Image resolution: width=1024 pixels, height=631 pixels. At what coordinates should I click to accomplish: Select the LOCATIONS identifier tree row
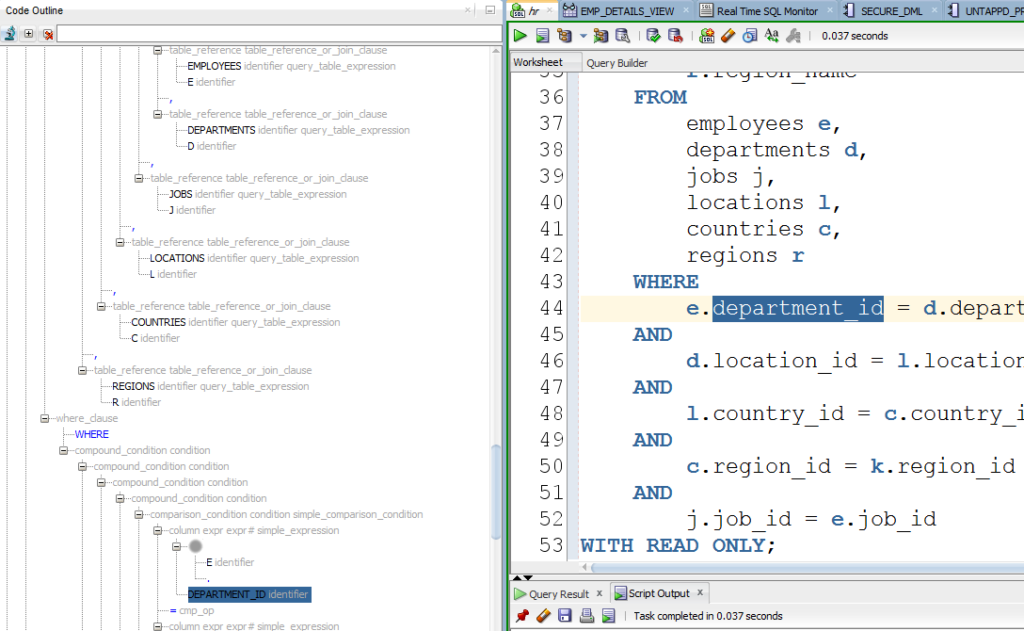pos(254,258)
